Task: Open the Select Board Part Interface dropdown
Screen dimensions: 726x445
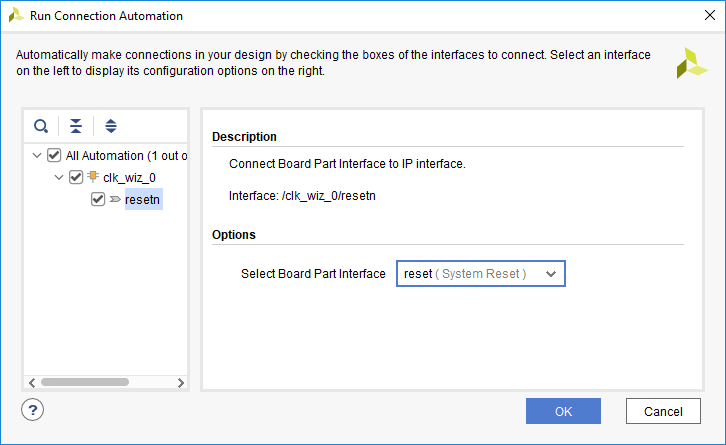Action: [x=481, y=274]
